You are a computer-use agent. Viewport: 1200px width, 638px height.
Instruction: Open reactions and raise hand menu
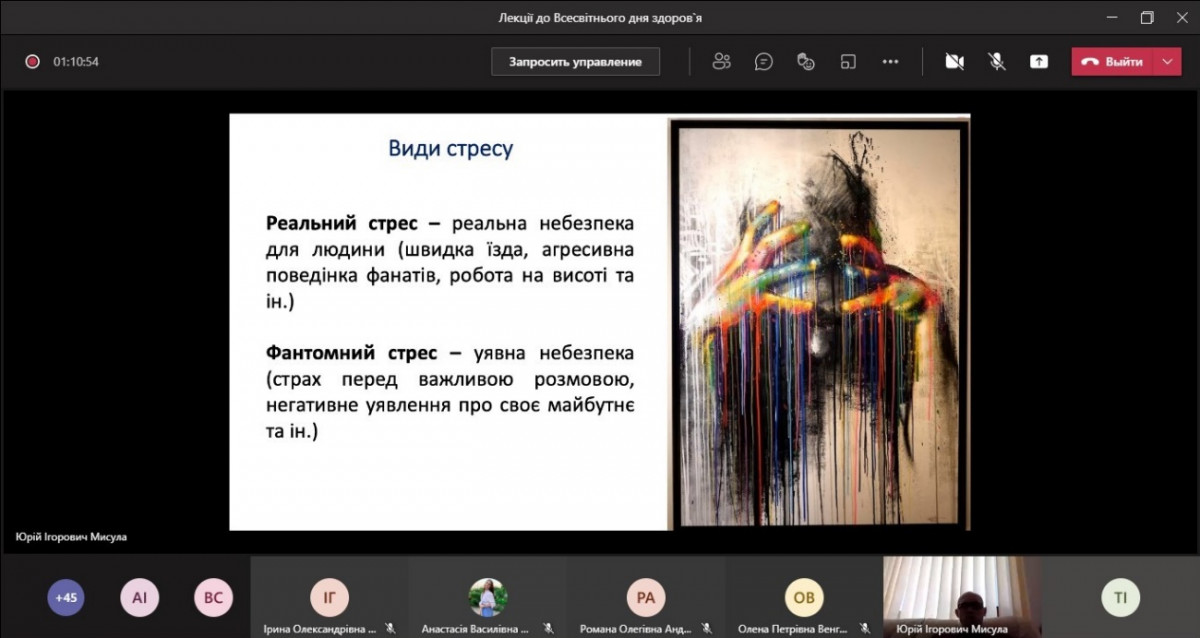click(x=806, y=62)
